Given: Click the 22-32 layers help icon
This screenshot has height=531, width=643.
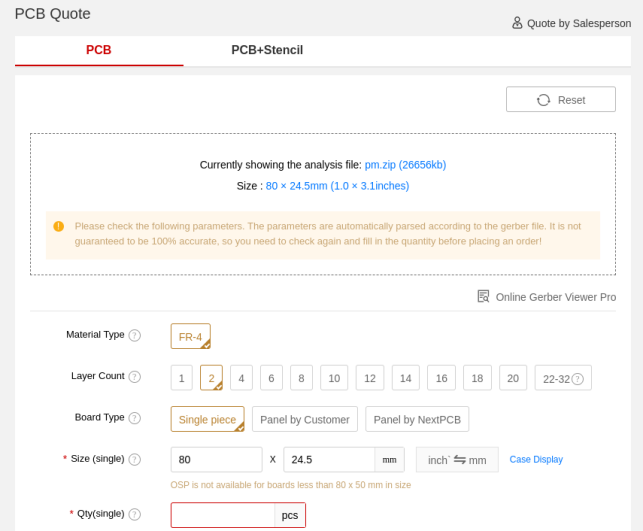Looking at the screenshot, I should [x=578, y=379].
